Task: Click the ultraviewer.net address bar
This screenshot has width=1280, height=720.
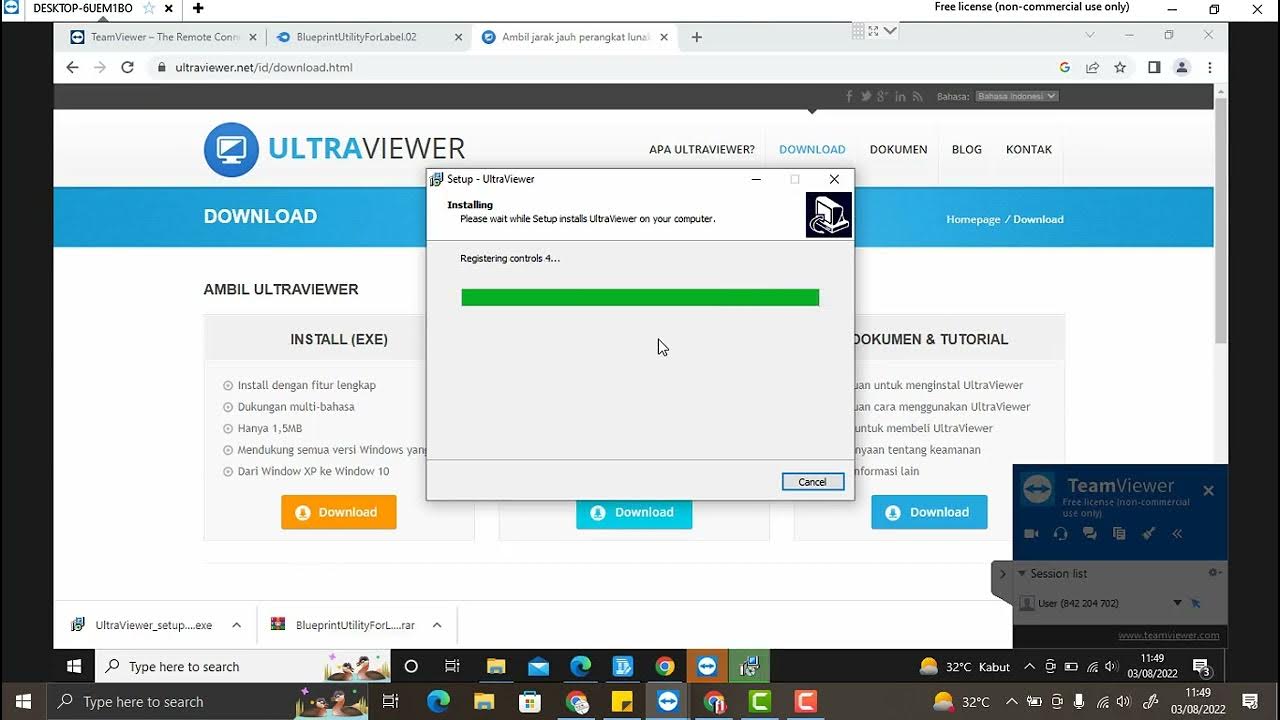Action: pos(600,67)
